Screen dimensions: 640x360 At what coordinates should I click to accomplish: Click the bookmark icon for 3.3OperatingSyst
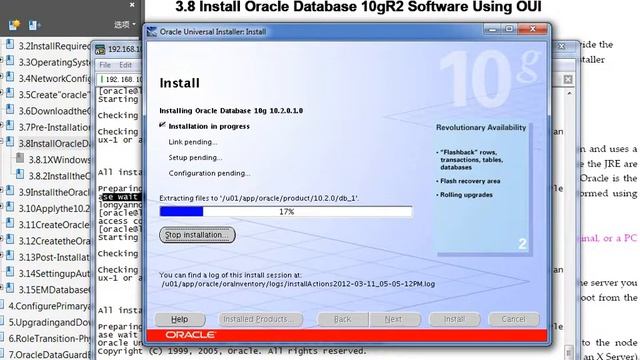(10, 61)
